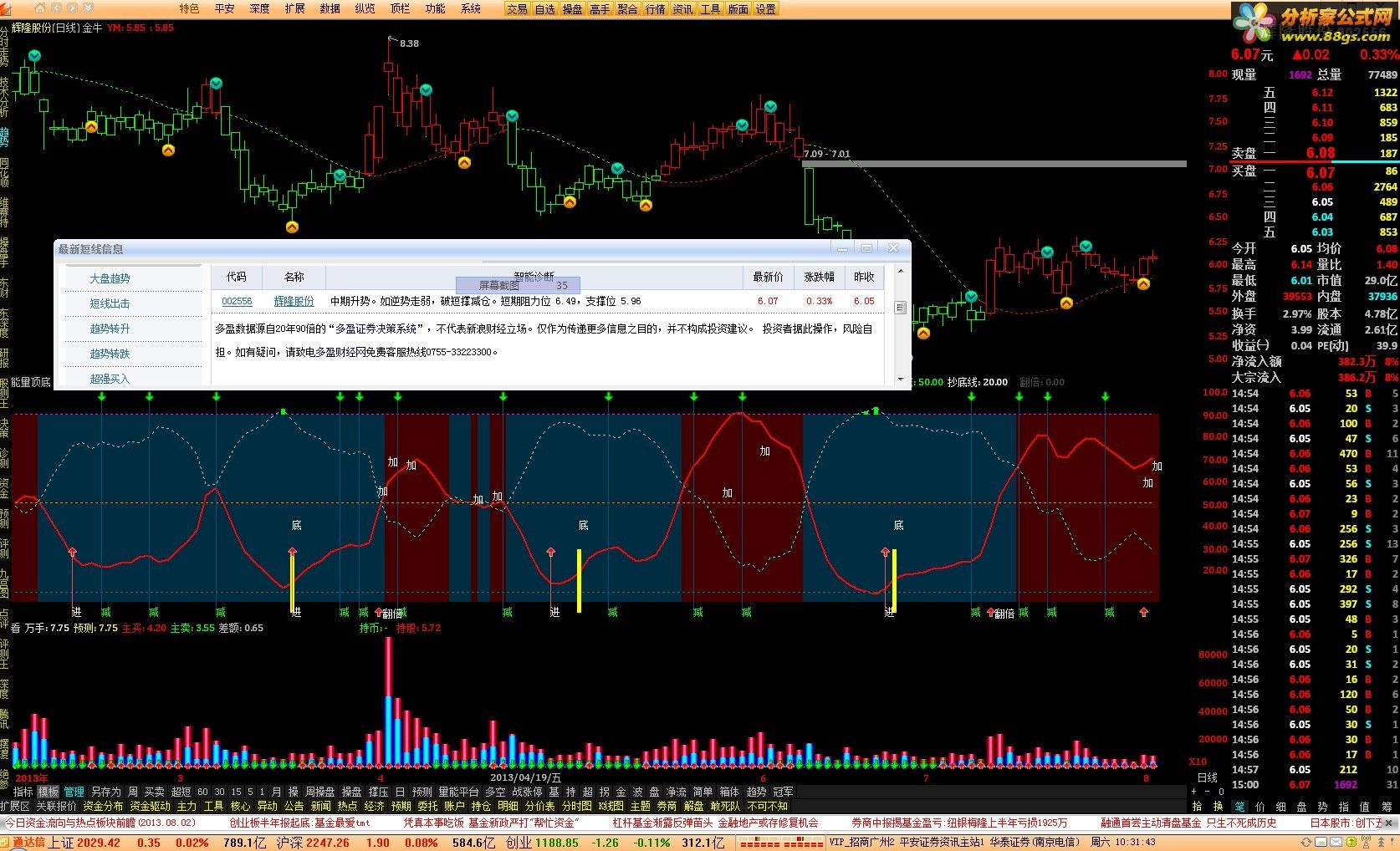Sort table by 涨跌幅 column header
The width and height of the screenshot is (1400, 851).
click(819, 277)
